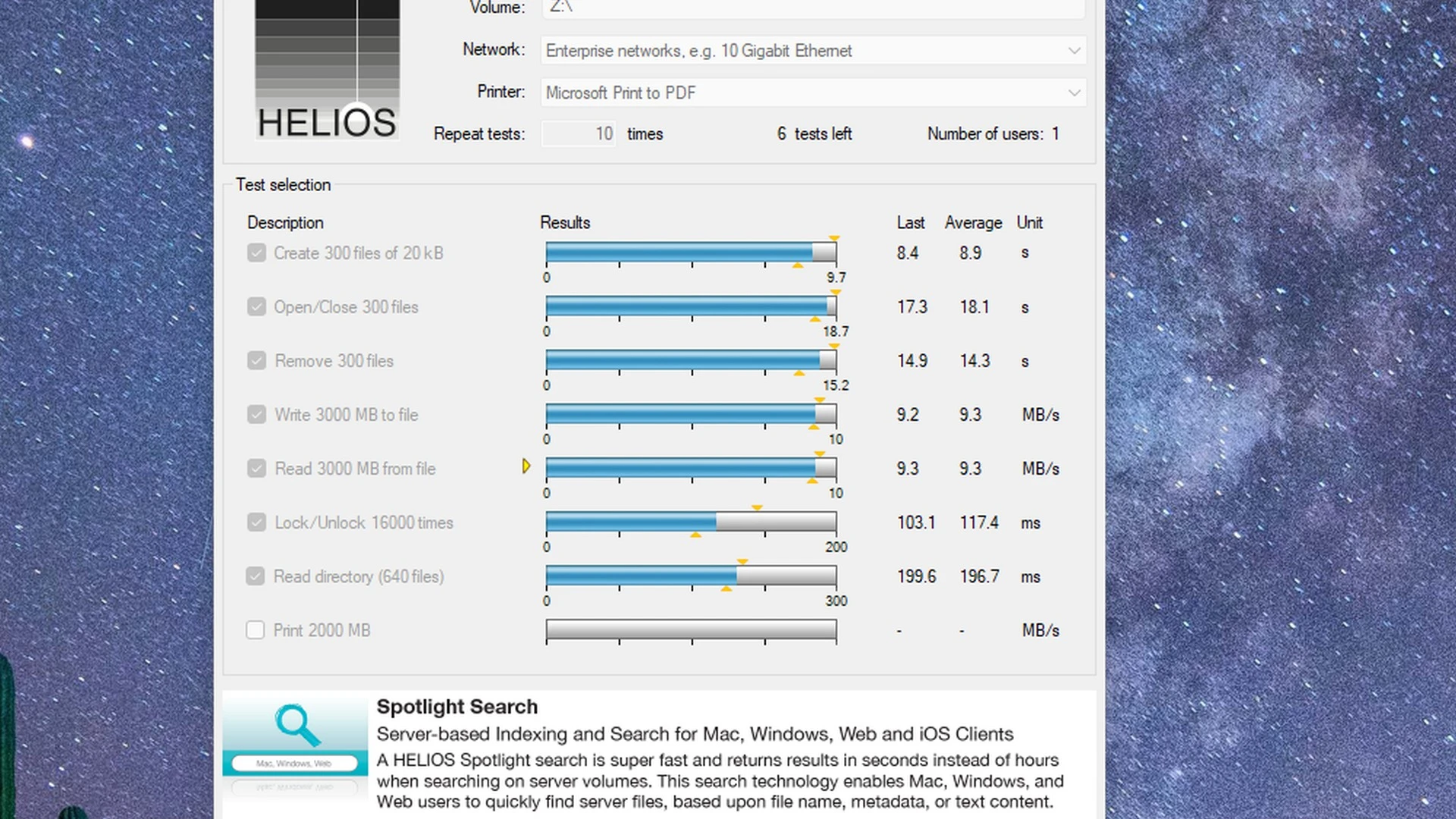Screen dimensions: 1456x819
Task: Click the Mac, Windows, Web search pill
Action: click(x=294, y=764)
